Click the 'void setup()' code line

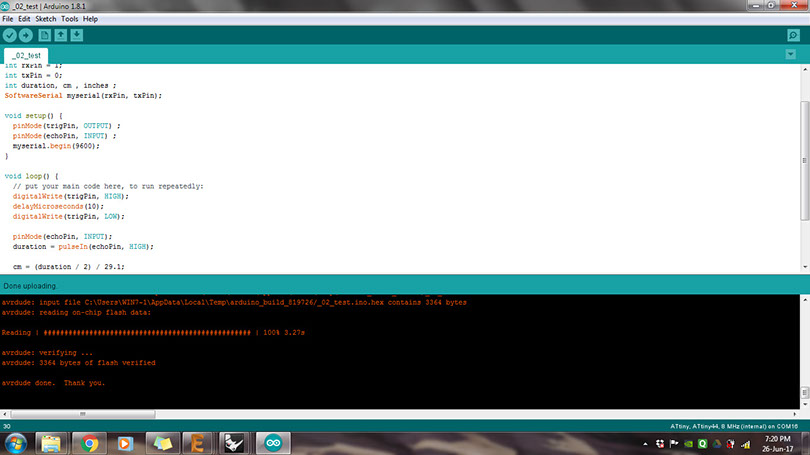34,116
